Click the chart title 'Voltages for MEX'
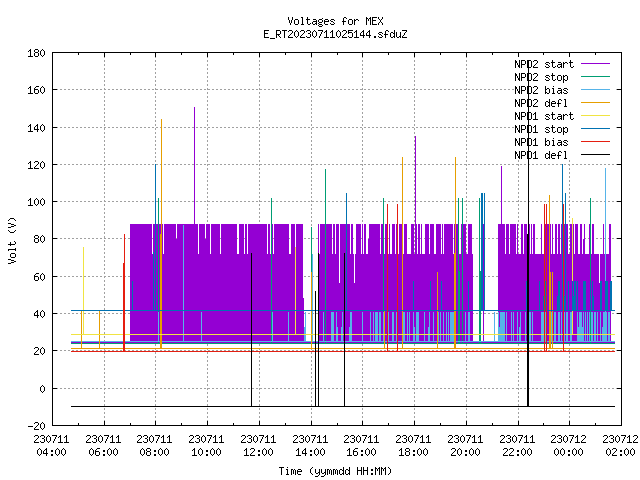 coord(335,21)
